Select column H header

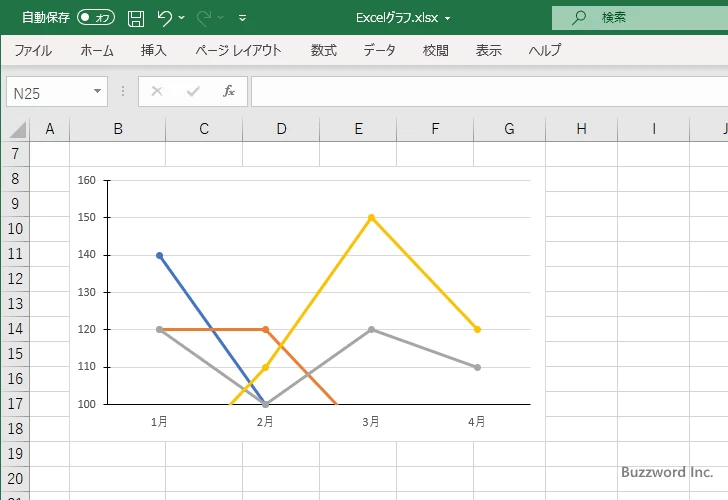pos(581,129)
